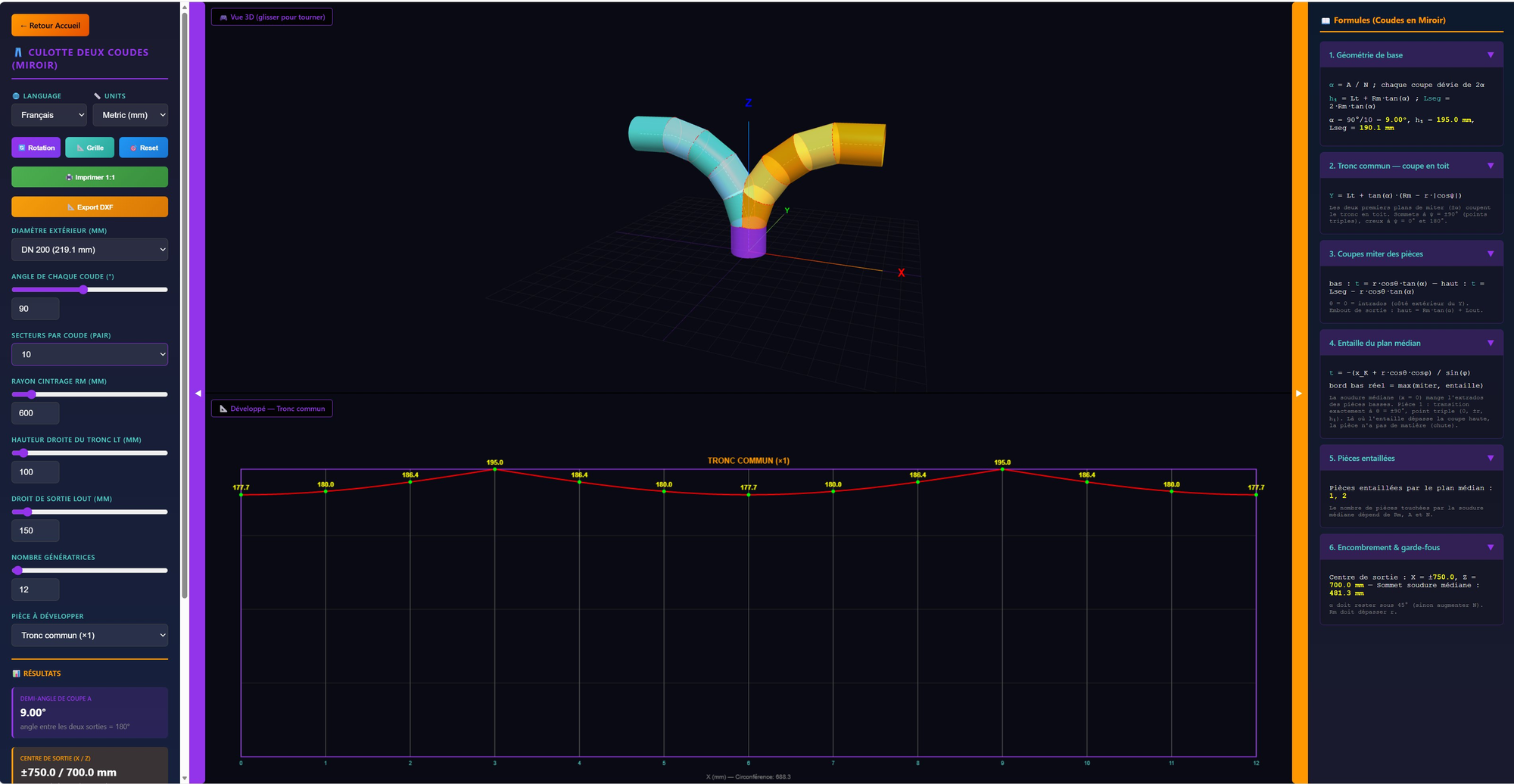1514x784 pixels.
Task: Click the Développé — Tronc commun label
Action: coord(272,409)
